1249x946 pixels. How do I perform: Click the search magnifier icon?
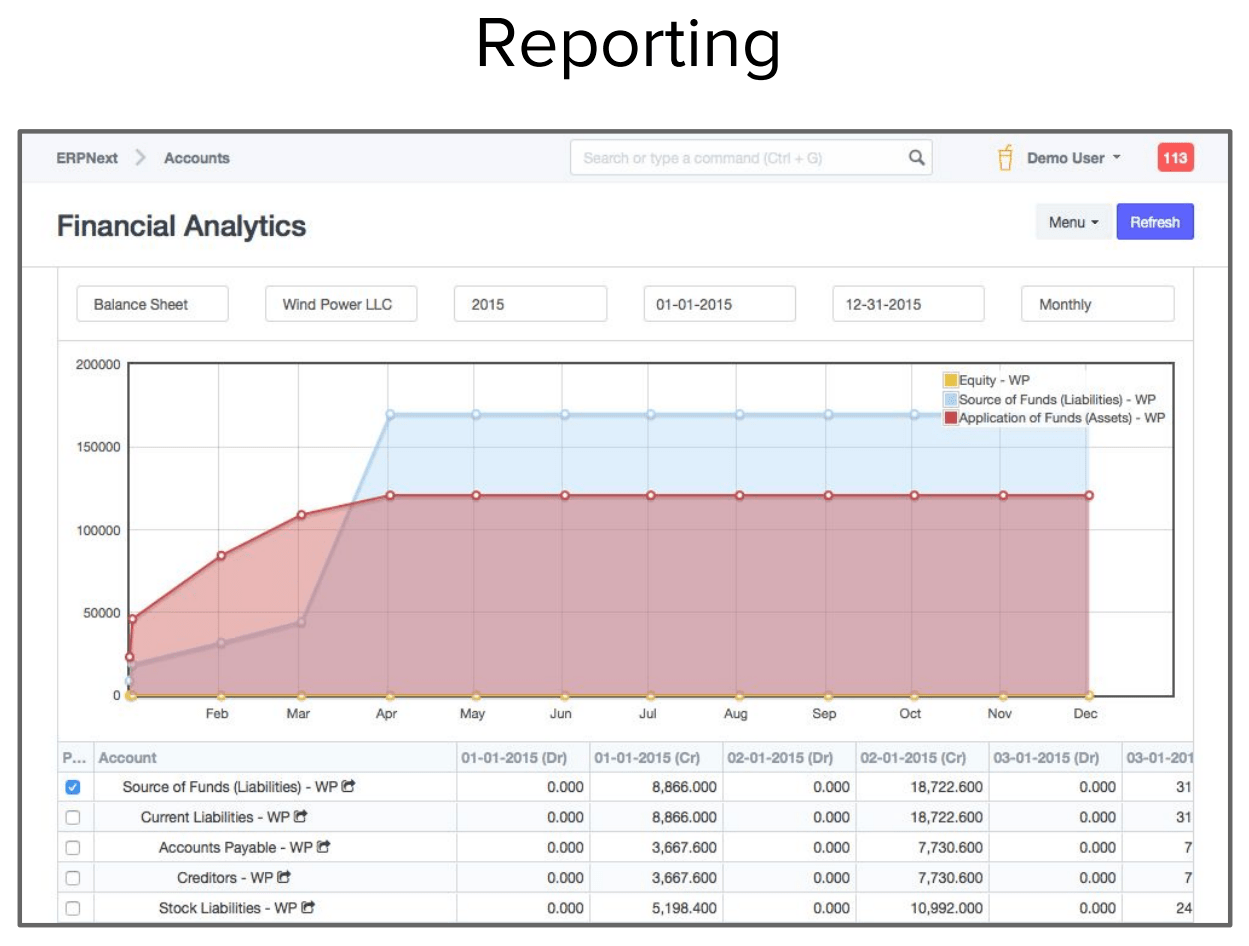point(916,157)
